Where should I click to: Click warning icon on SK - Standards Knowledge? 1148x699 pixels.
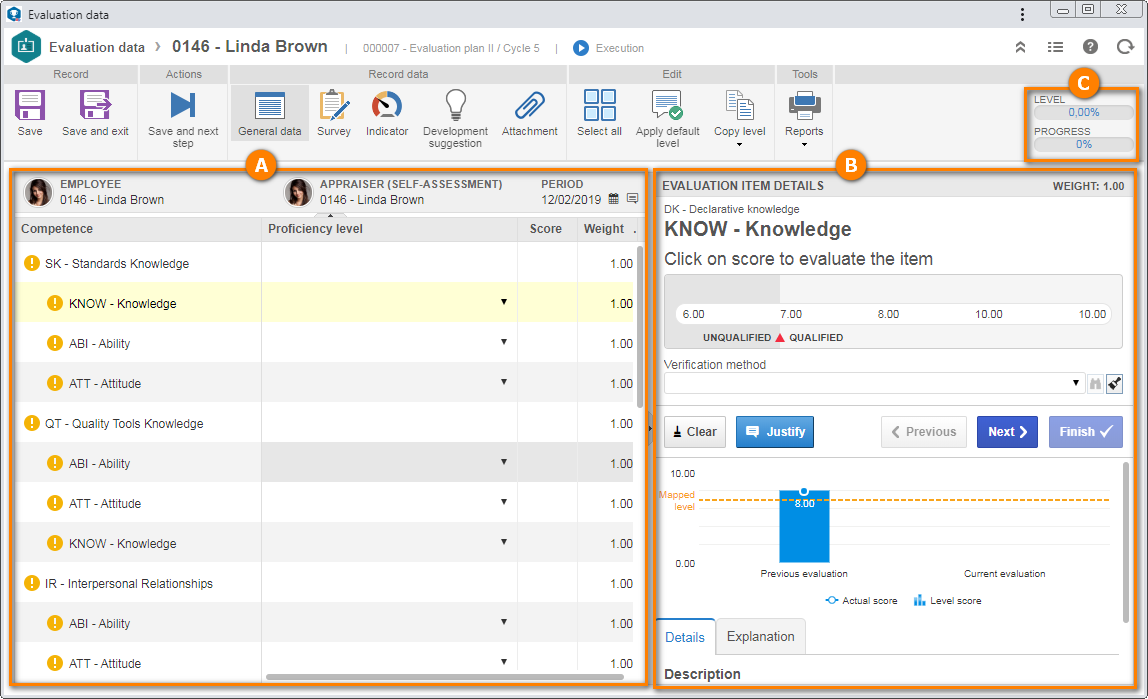point(31,263)
